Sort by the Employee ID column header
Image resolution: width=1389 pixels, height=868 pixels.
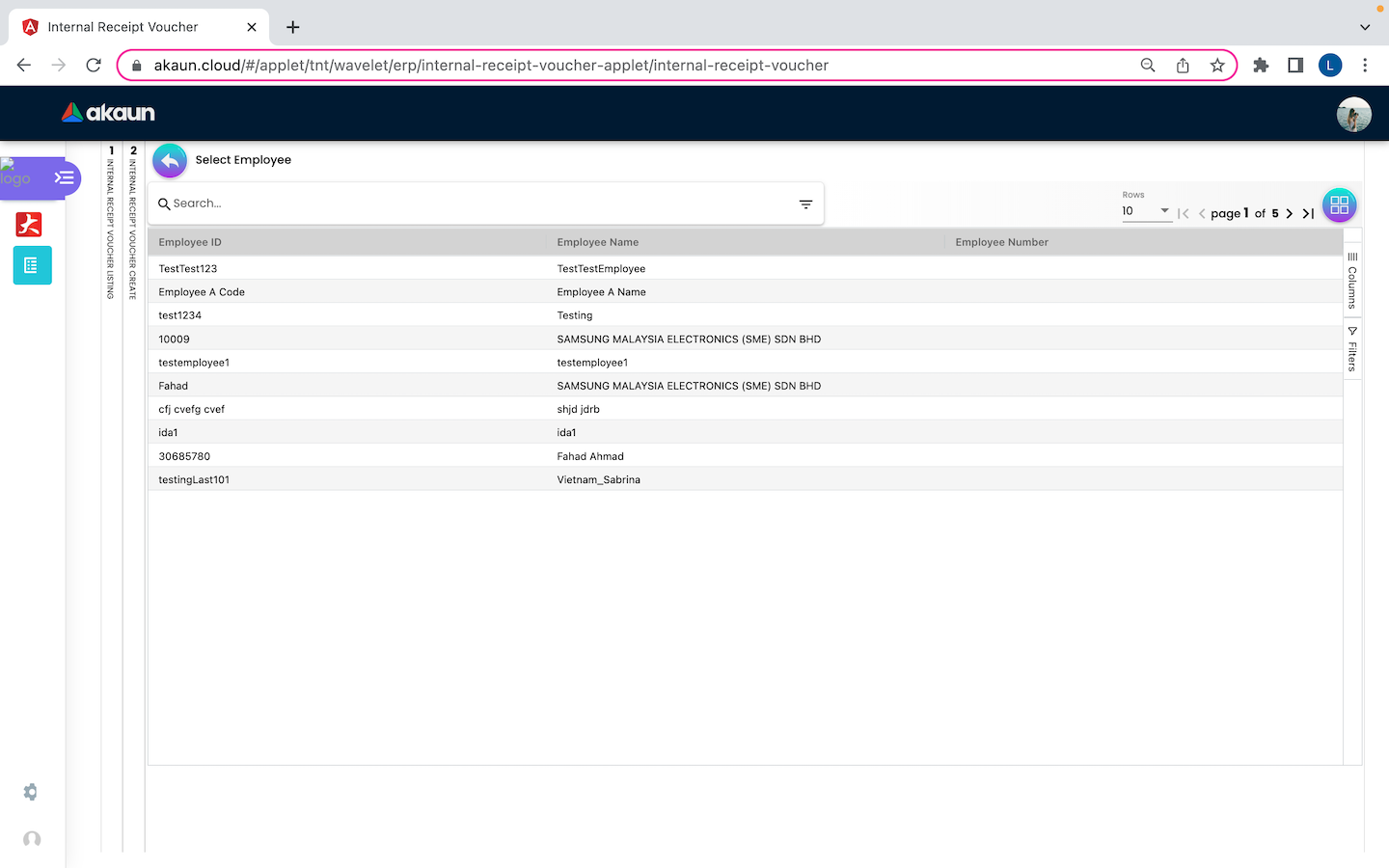click(190, 242)
